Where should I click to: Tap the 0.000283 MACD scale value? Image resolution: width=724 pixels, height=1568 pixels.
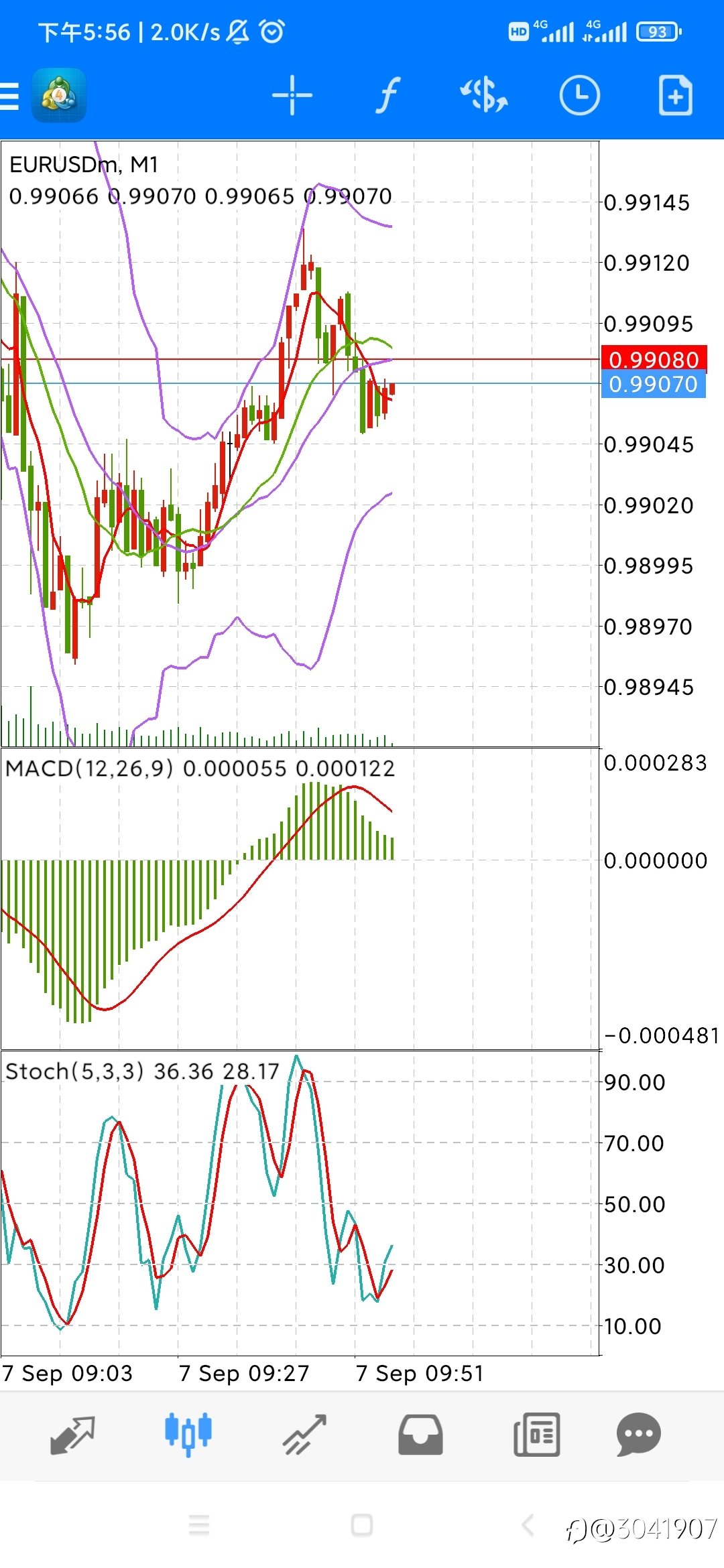[656, 763]
